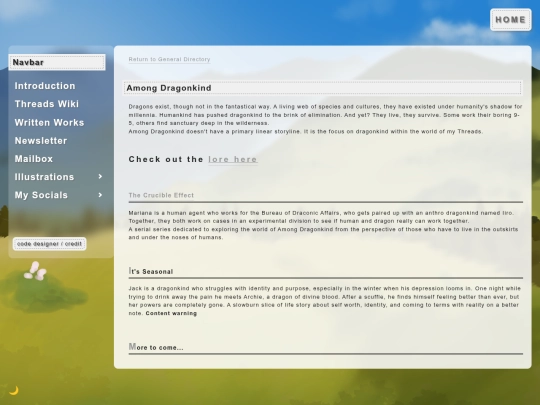Viewport: 540px width, 405px height.
Task: Open the Introduction nav item
Action: click(x=45, y=86)
